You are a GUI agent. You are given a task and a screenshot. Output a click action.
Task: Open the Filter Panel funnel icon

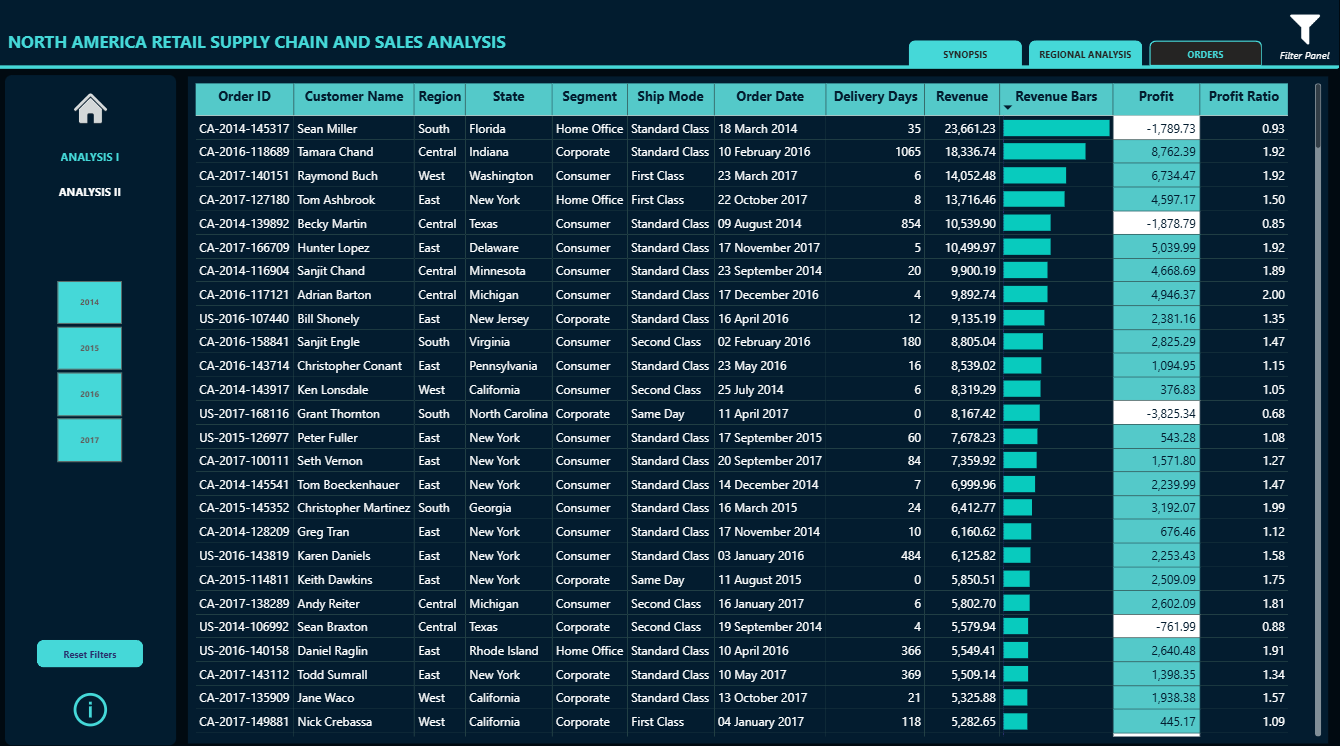tap(1305, 30)
